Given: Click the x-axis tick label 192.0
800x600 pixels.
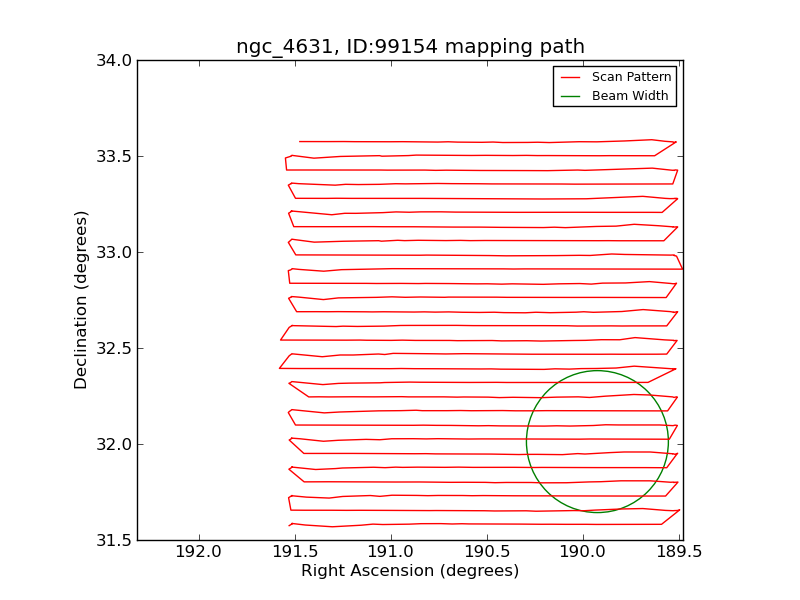Looking at the screenshot, I should 198,552.
